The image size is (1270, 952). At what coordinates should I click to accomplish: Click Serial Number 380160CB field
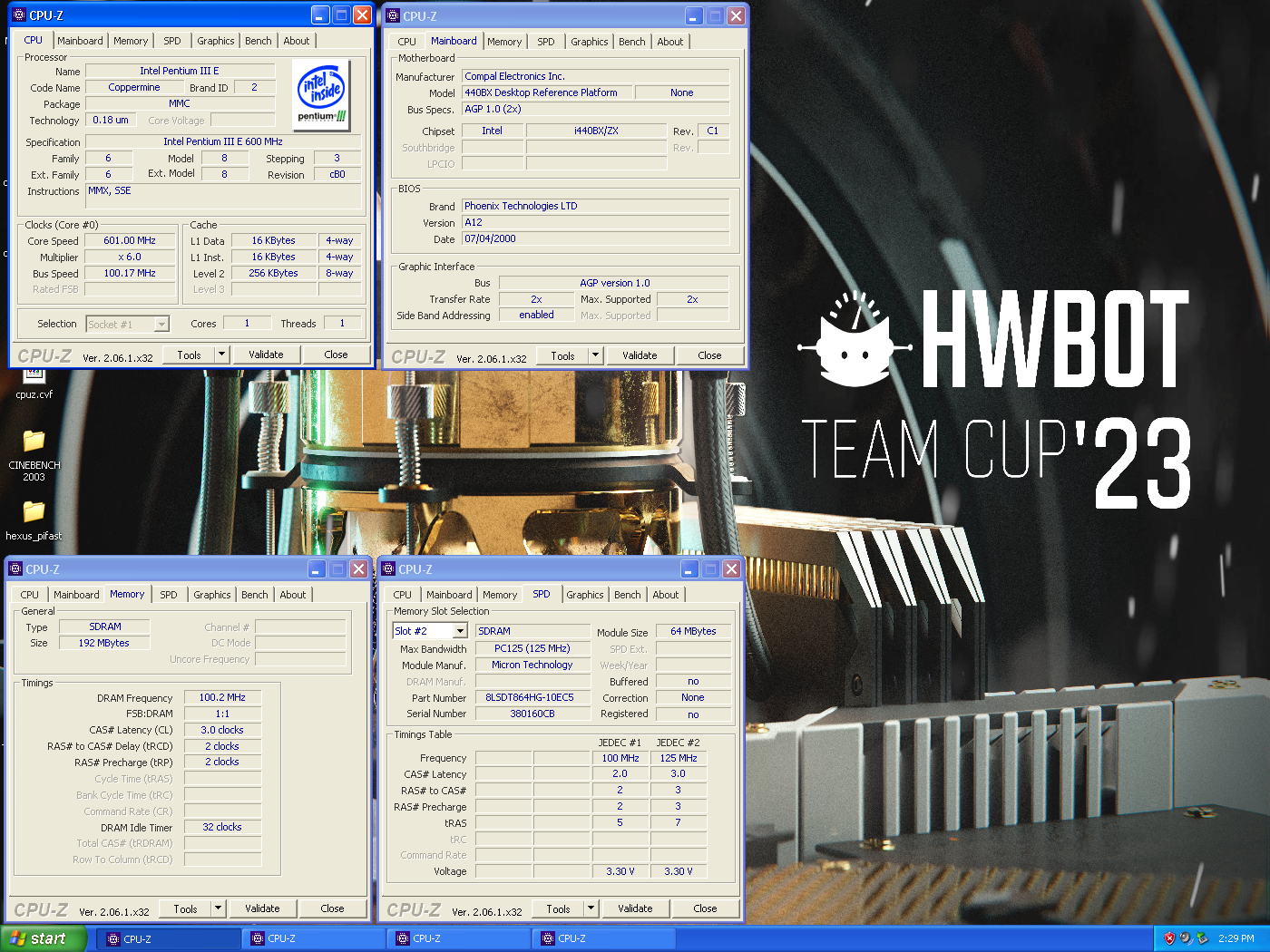pos(532,714)
